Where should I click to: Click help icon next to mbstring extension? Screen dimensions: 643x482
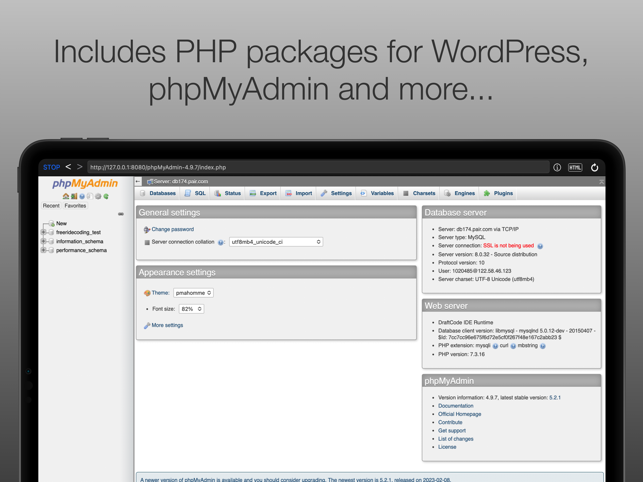pos(543,346)
